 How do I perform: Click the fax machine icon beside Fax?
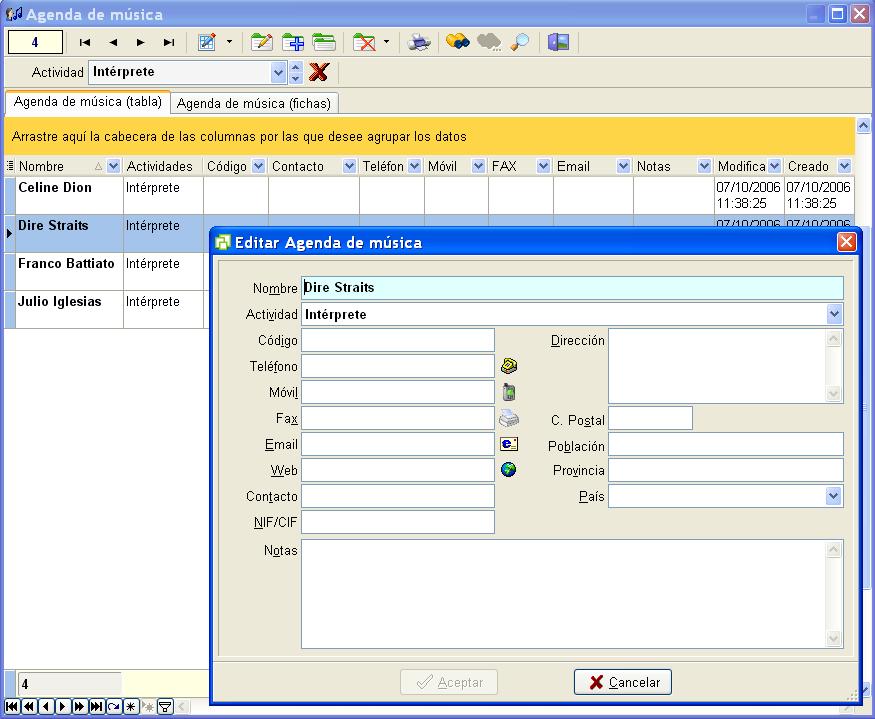tap(509, 418)
